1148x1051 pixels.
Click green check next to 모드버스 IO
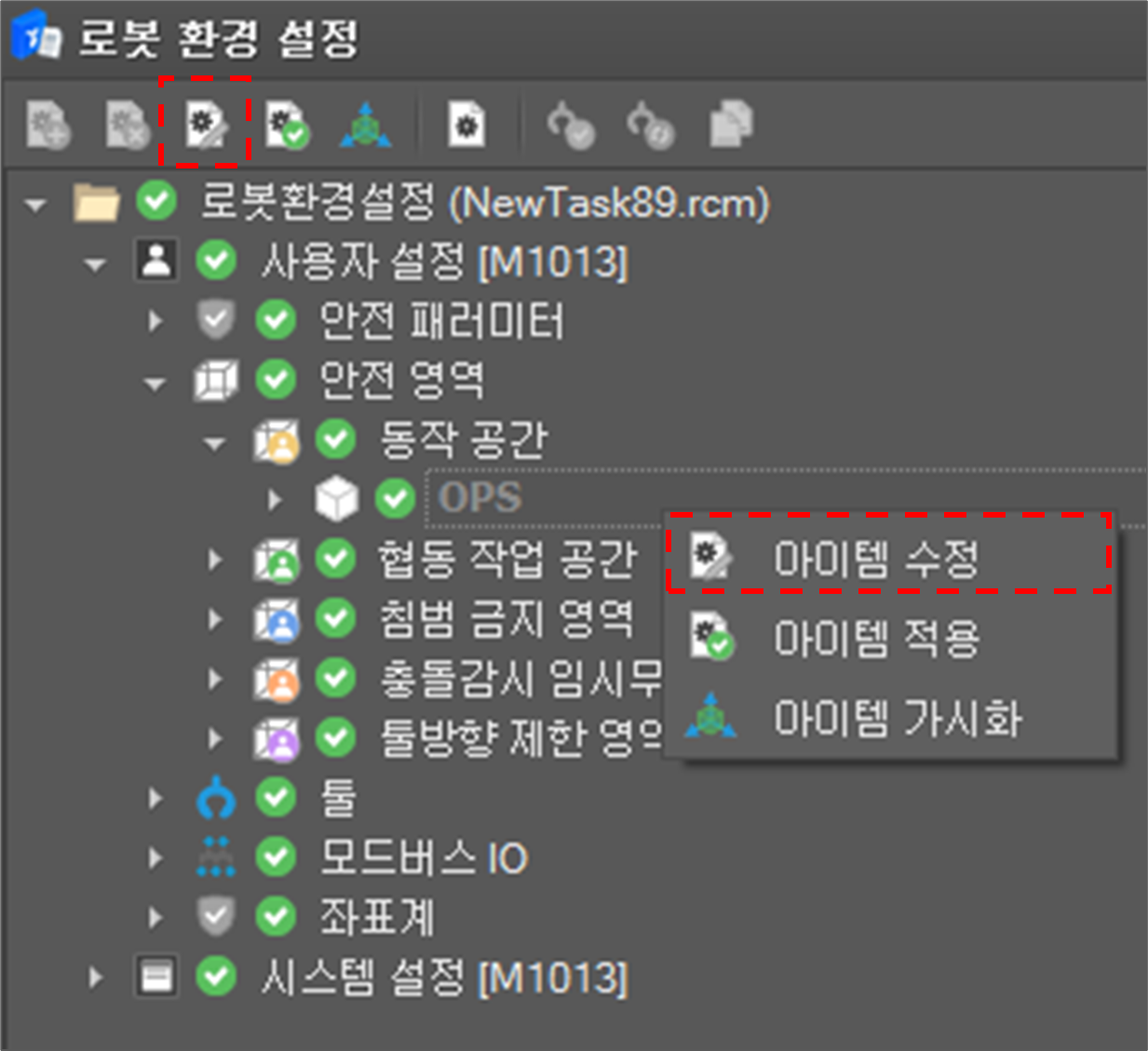point(276,857)
